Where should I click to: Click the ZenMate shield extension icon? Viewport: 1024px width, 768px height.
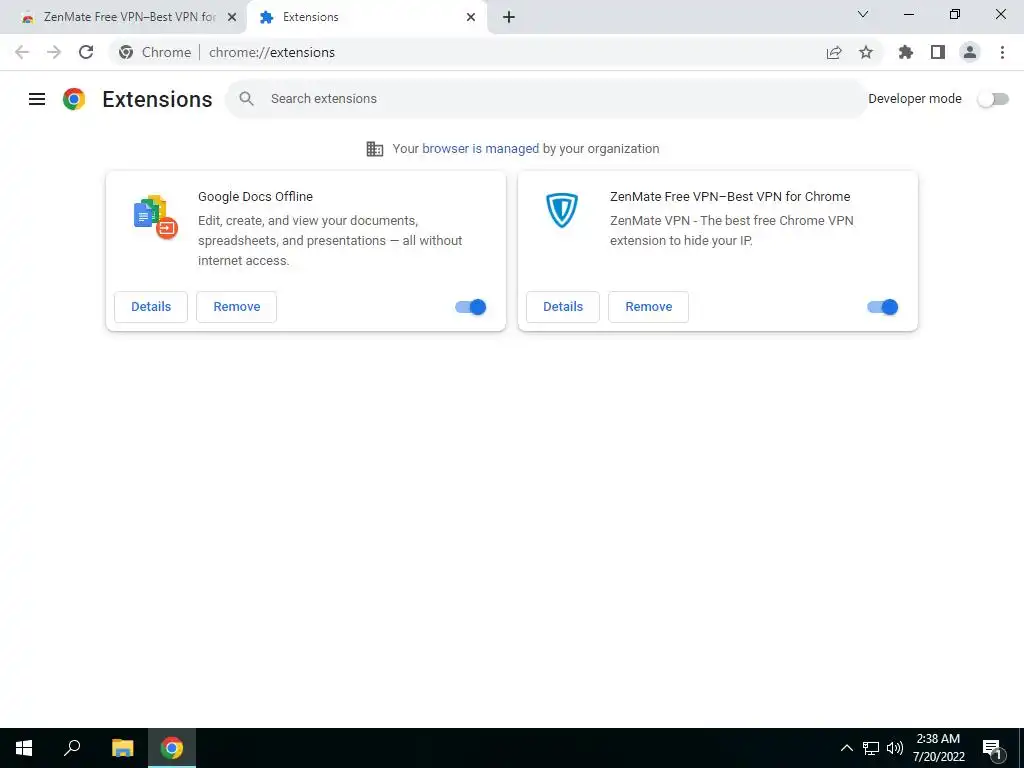pyautogui.click(x=562, y=210)
